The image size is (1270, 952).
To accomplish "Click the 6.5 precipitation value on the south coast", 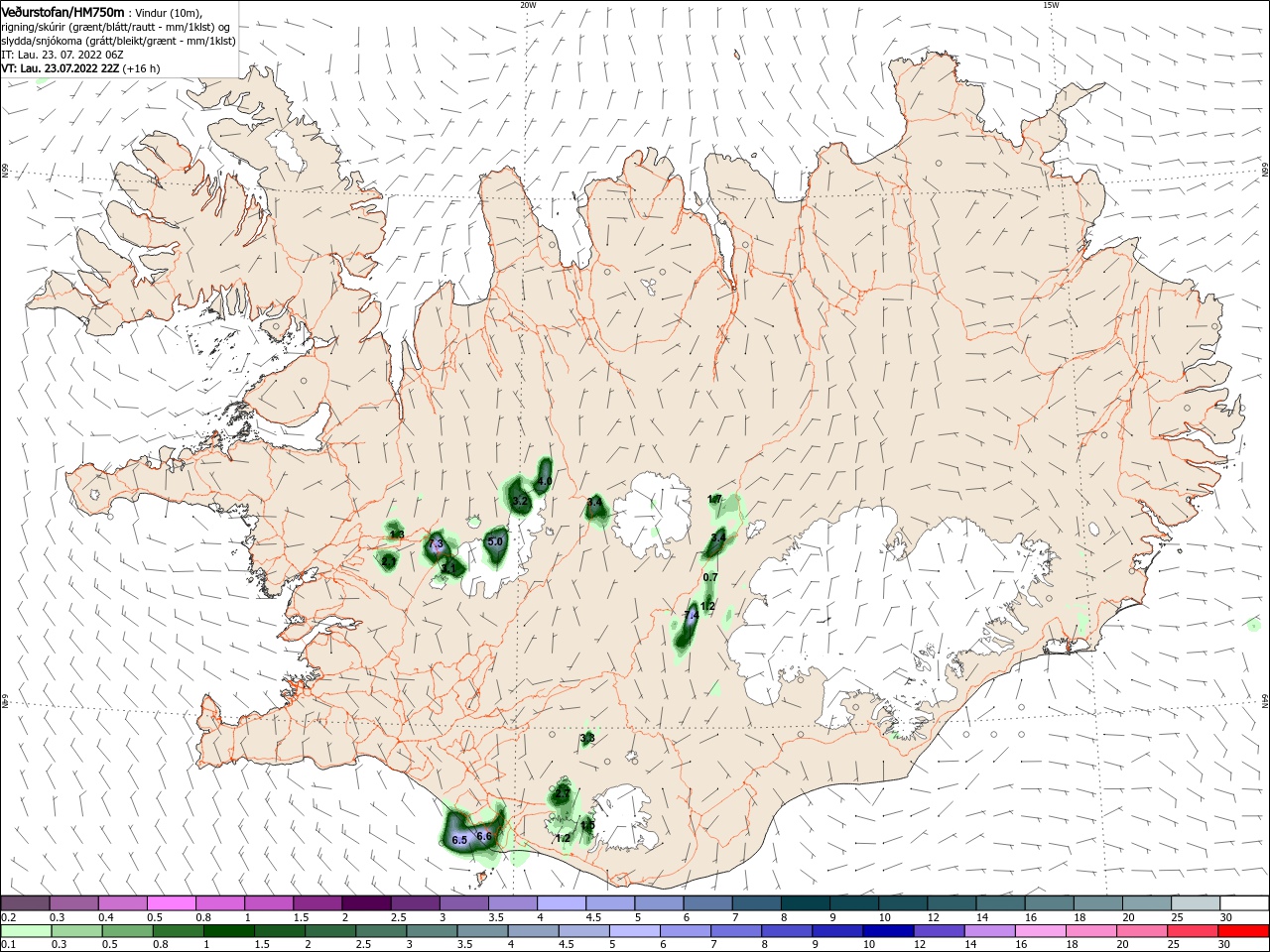I will click(459, 840).
